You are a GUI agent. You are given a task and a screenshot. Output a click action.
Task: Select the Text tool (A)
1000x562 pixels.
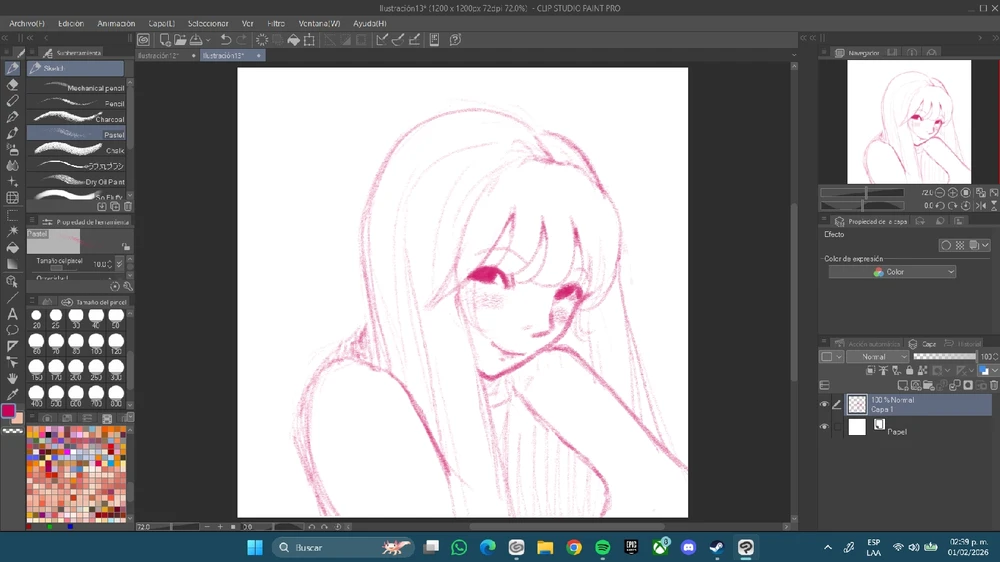[12, 313]
